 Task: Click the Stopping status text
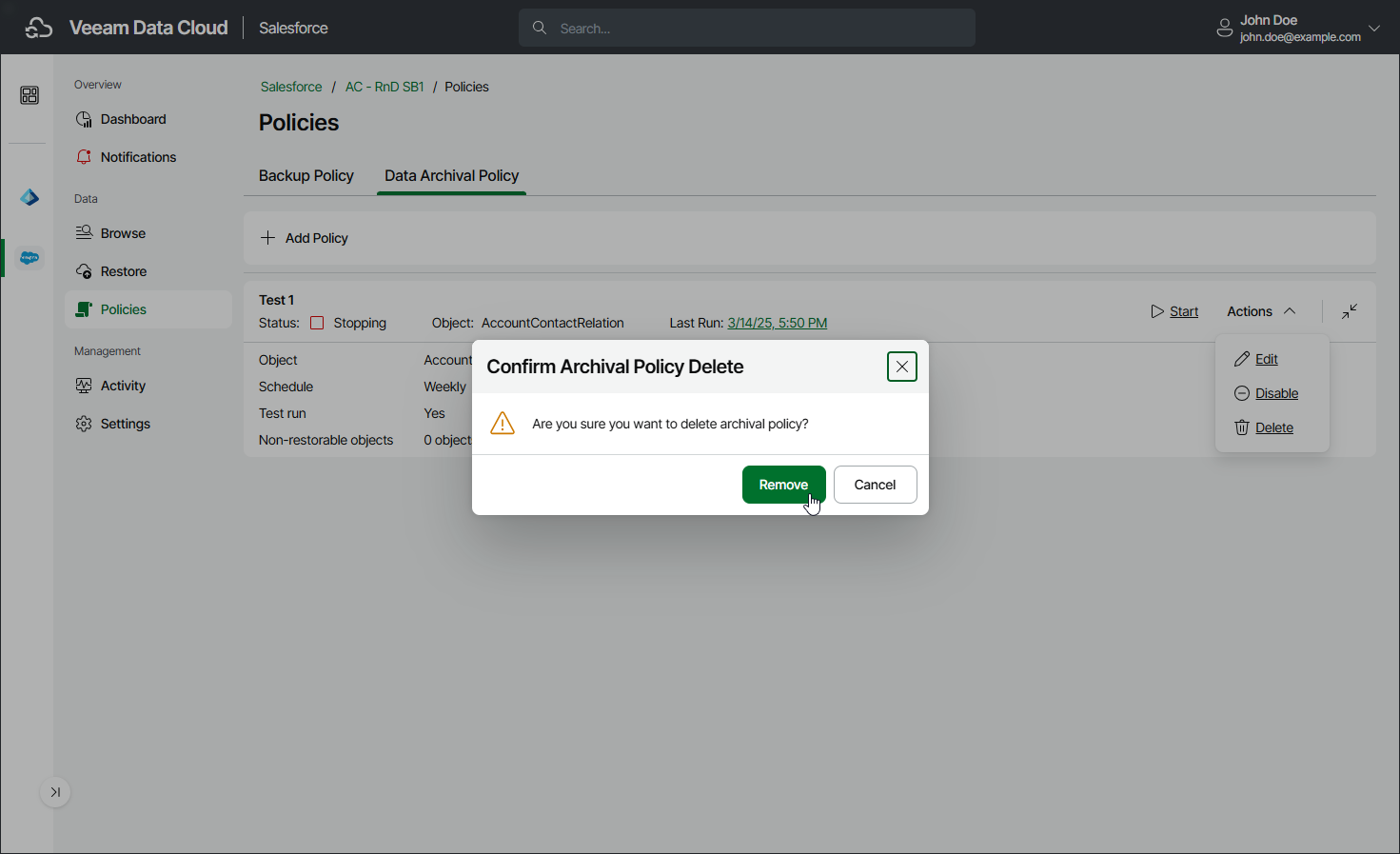click(360, 323)
